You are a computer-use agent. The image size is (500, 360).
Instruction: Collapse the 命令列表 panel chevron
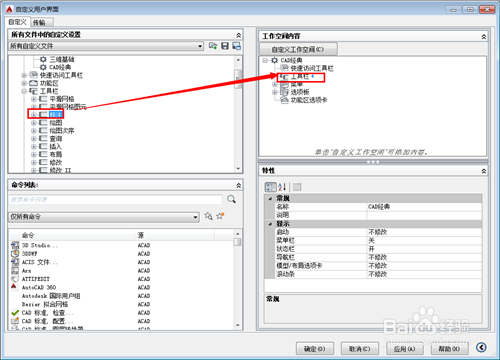click(x=238, y=185)
